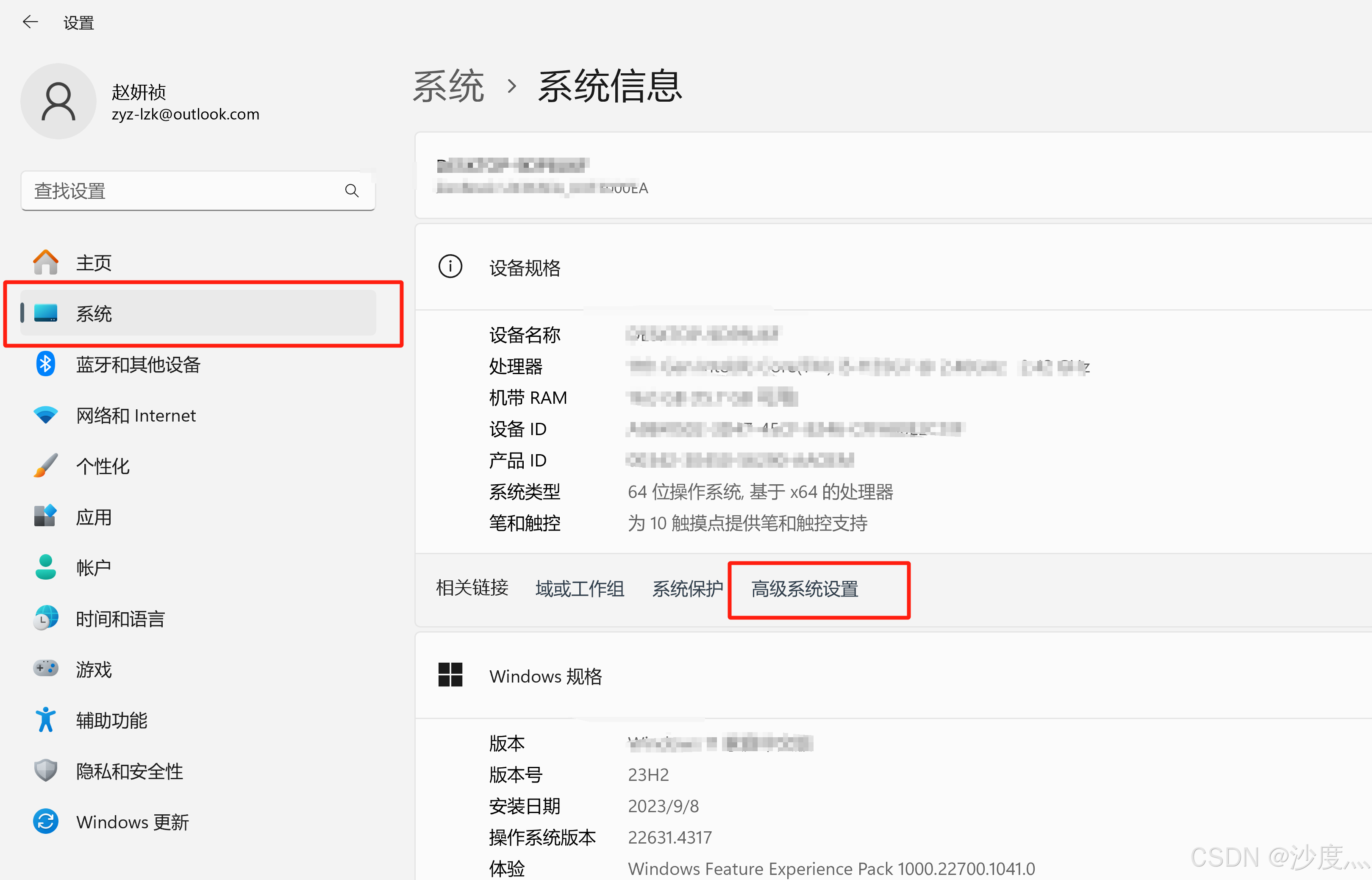Click the 查找设置 search field
This screenshot has width=1372, height=880.
pyautogui.click(x=183, y=191)
